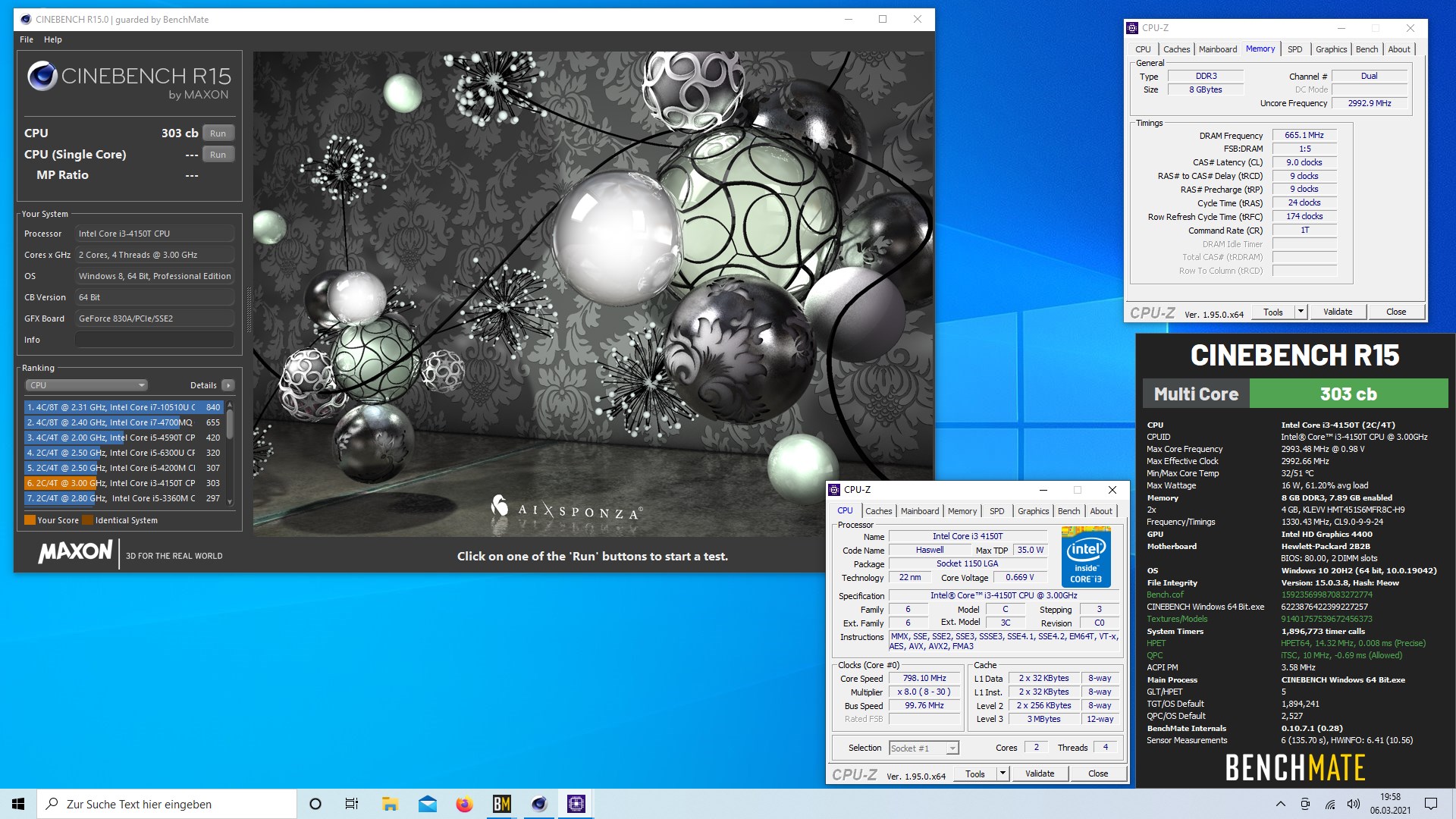The width and height of the screenshot is (1456, 819).
Task: Open Tools dropdown arrow in lower CPU-Z
Action: pos(1003,773)
